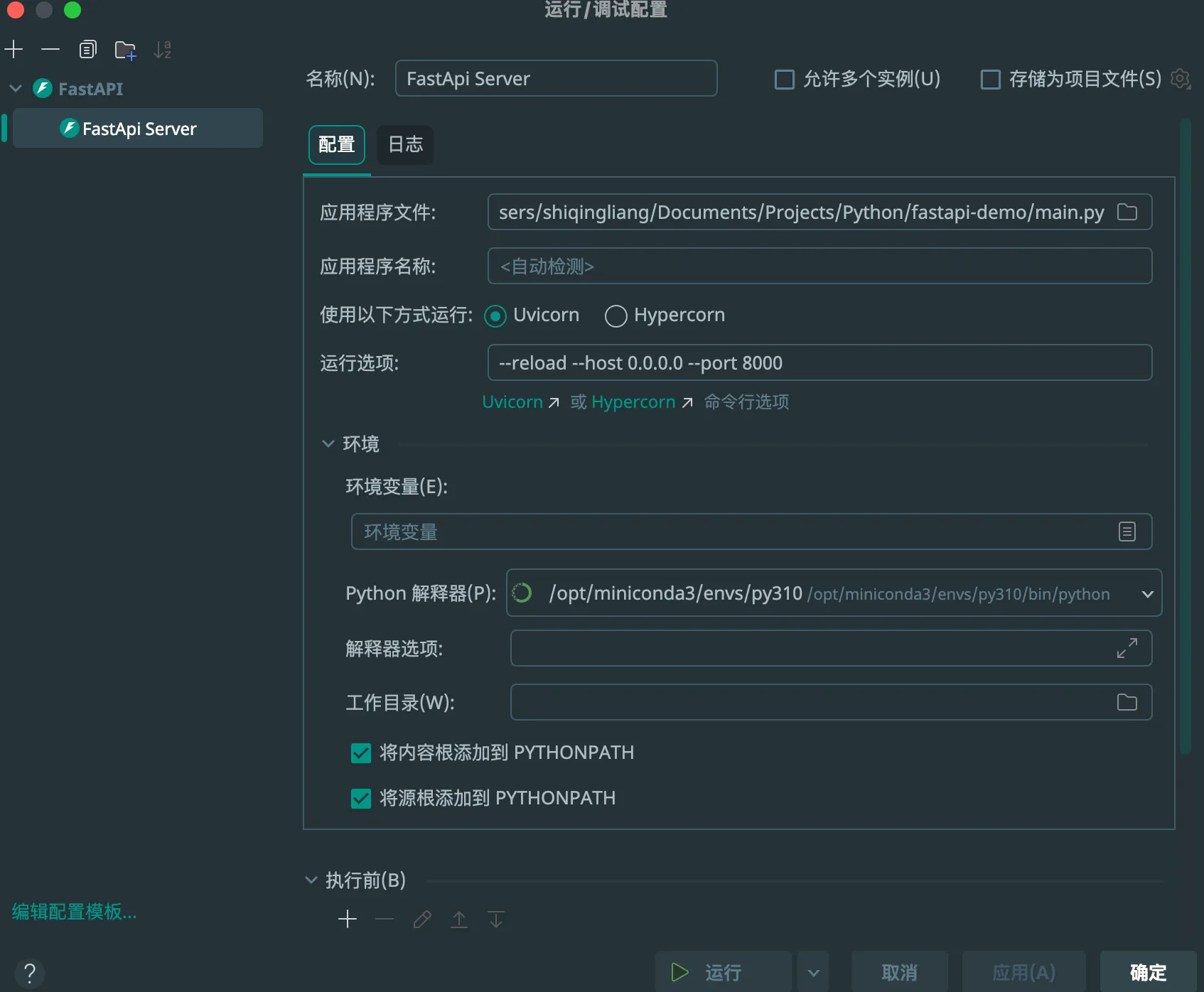Switch to the 日志 tab
The height and width of the screenshot is (992, 1204).
click(x=405, y=144)
